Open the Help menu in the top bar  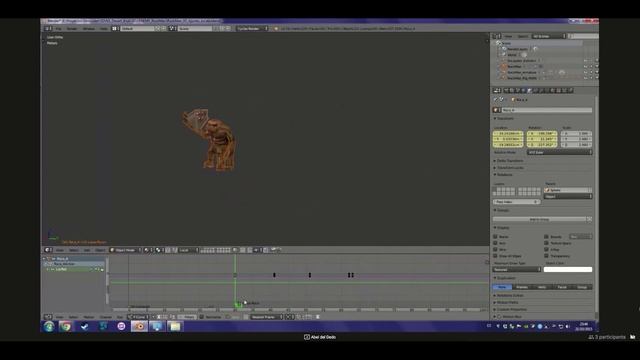(x=104, y=29)
